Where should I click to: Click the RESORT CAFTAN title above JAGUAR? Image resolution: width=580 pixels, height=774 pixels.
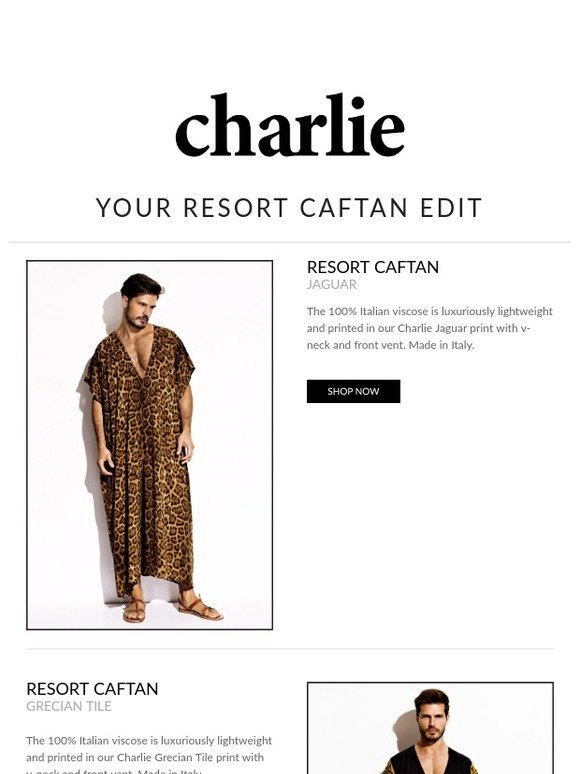(373, 267)
